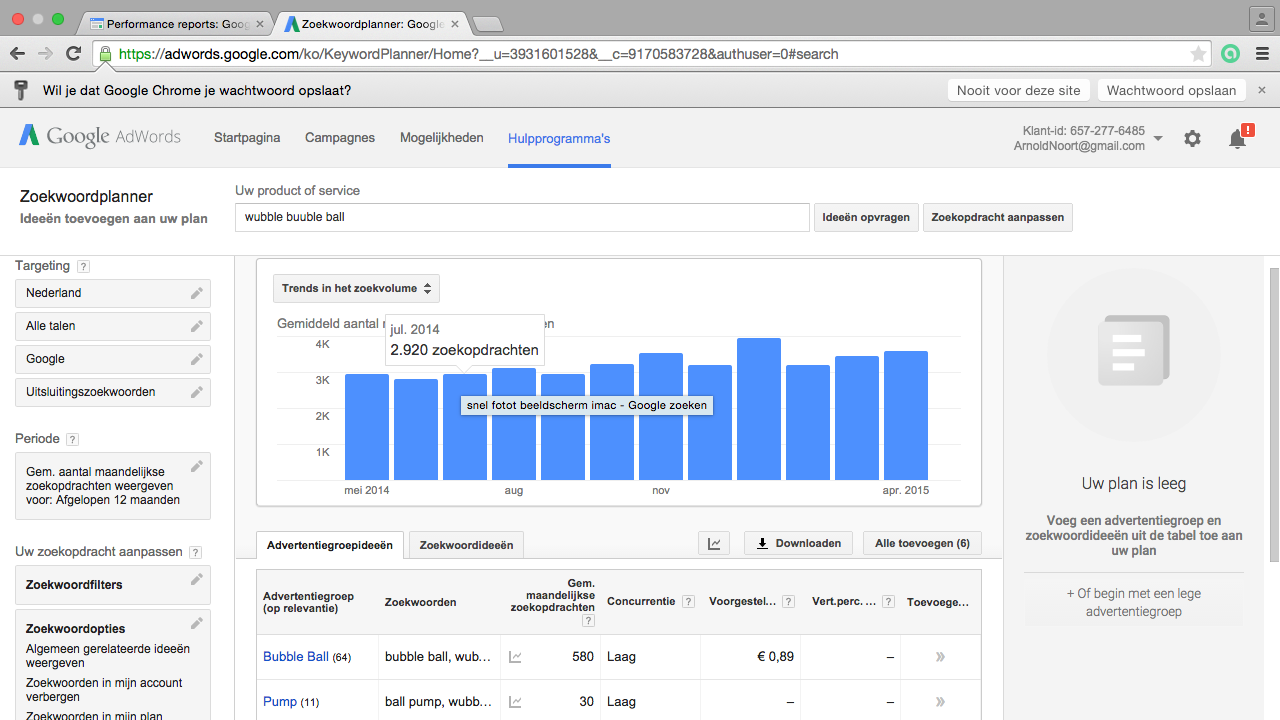
Task: Select the Zoekwoordplanner browser tab
Action: click(372, 23)
